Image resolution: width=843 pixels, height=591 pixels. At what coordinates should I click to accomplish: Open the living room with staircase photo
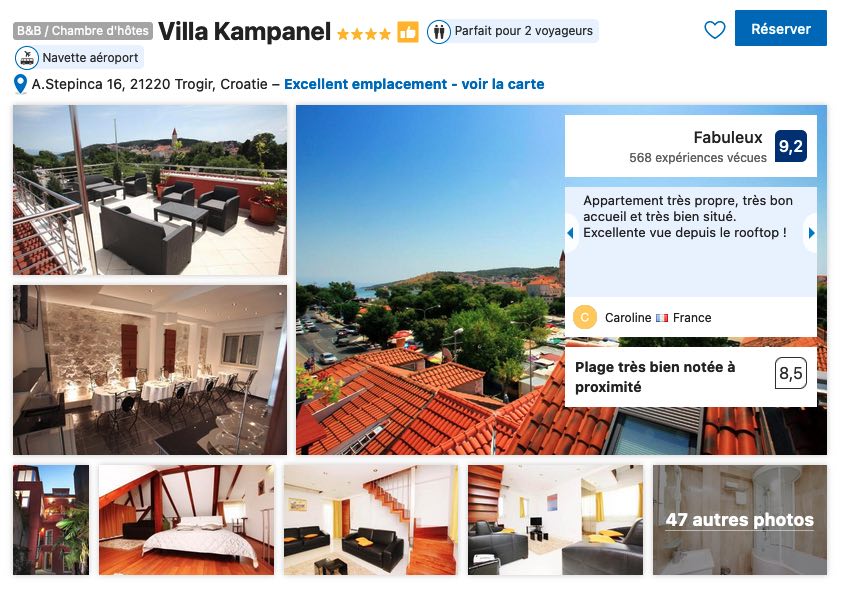pos(370,520)
